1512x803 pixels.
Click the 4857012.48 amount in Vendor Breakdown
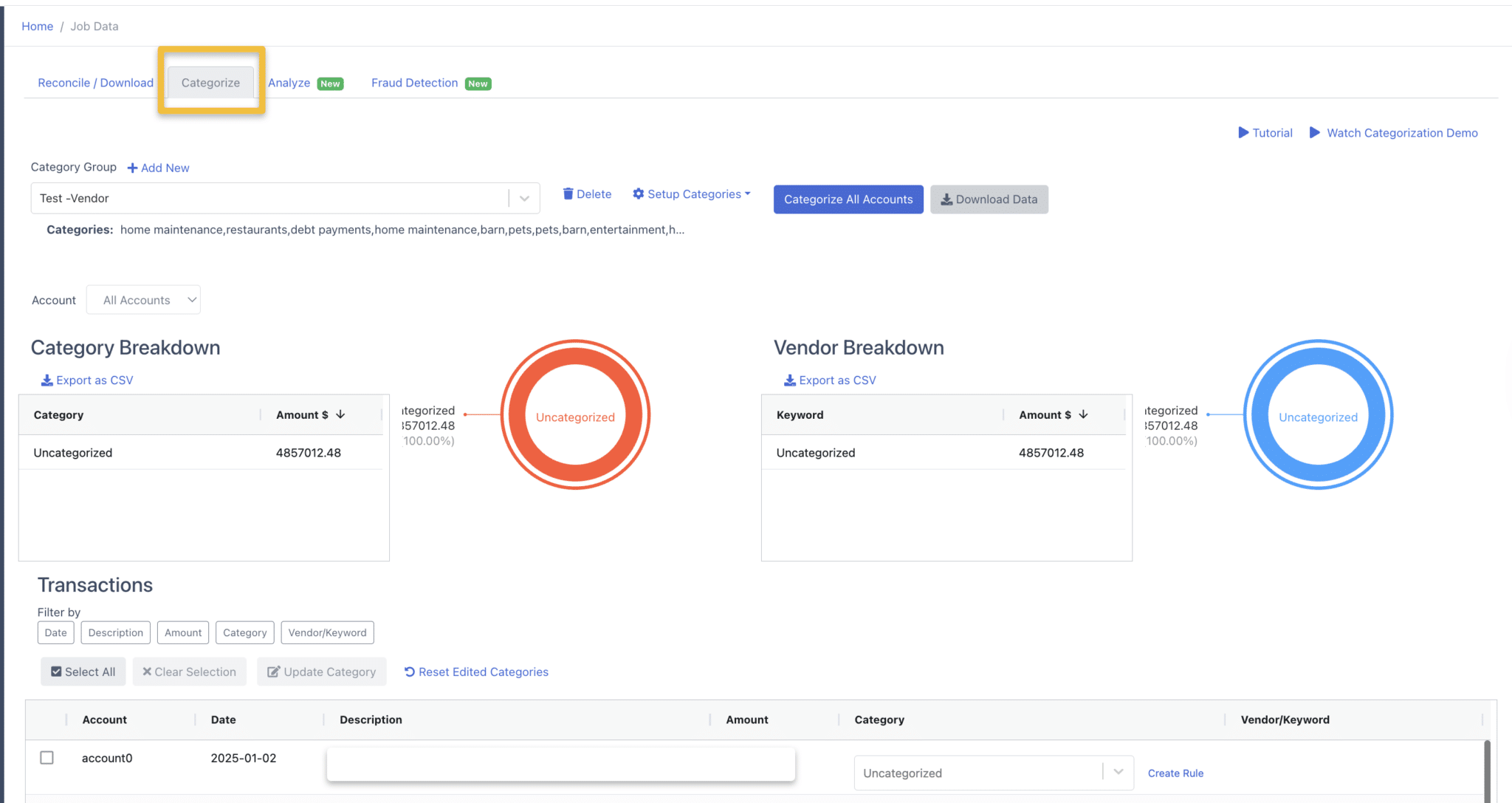click(1051, 453)
